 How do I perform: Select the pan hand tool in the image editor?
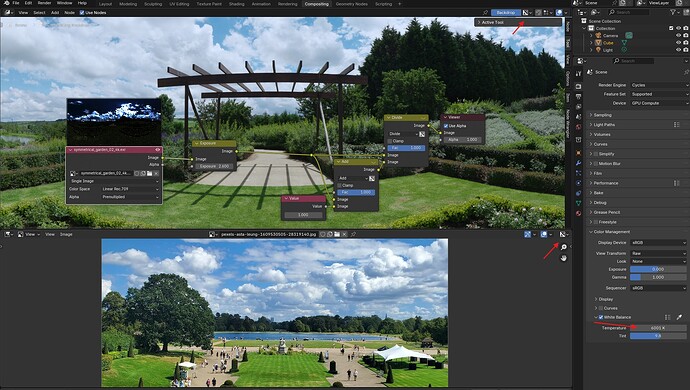pyautogui.click(x=564, y=258)
